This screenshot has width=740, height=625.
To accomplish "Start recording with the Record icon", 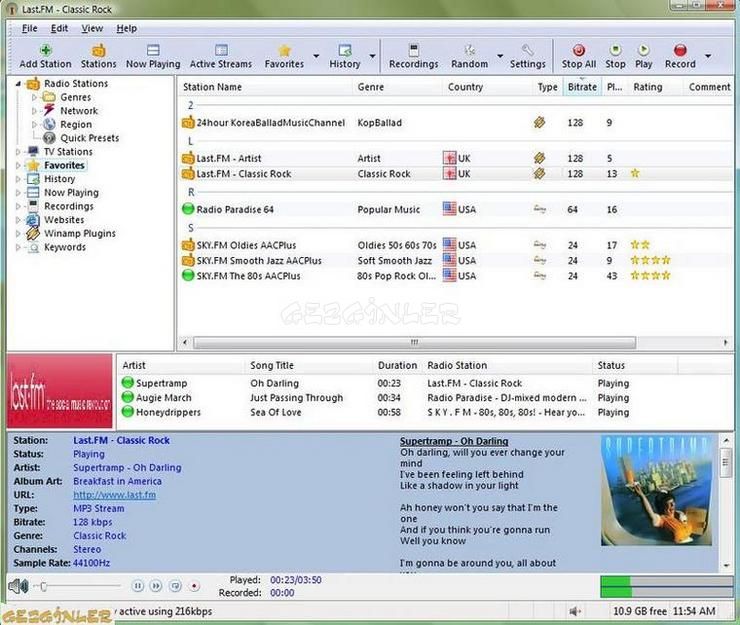I will pyautogui.click(x=680, y=51).
